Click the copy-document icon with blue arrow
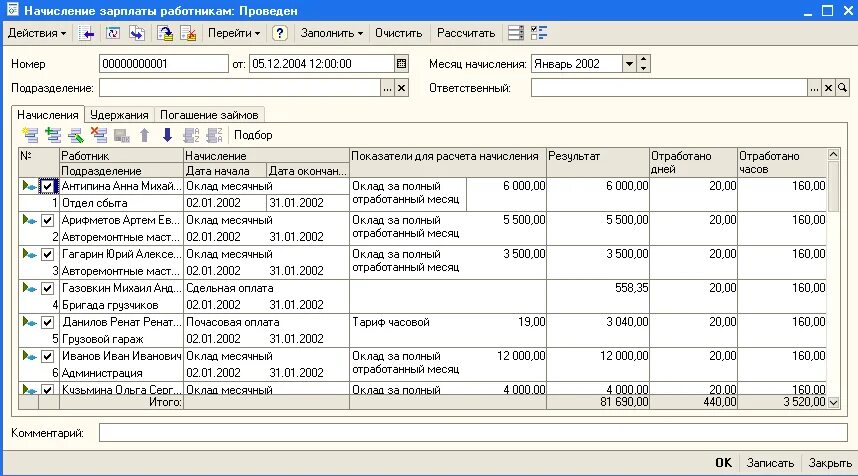The width and height of the screenshot is (858, 476). (137, 33)
